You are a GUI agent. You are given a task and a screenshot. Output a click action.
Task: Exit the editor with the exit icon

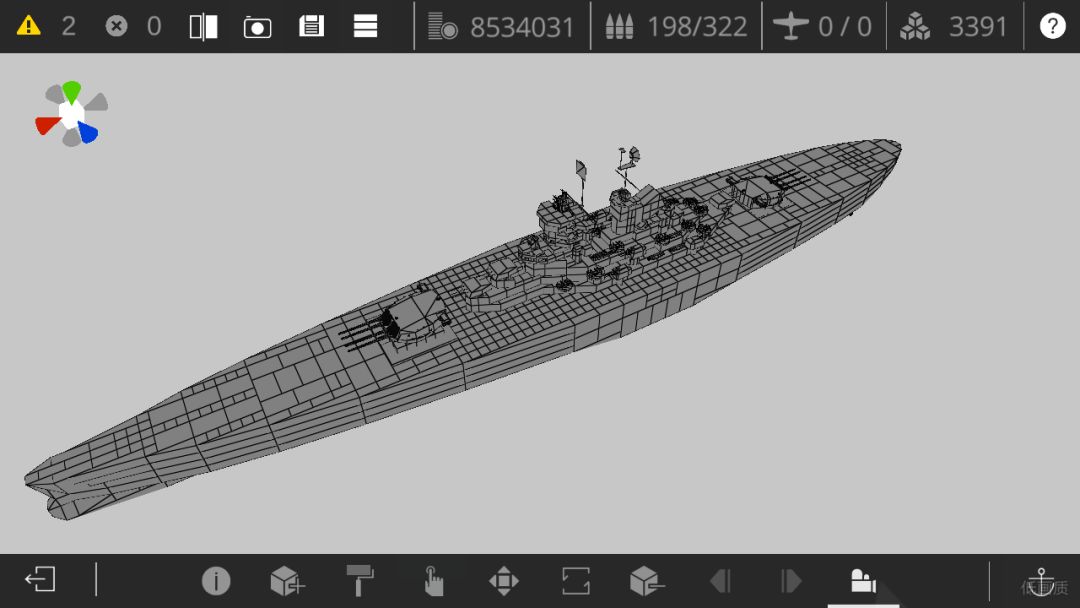(x=40, y=579)
